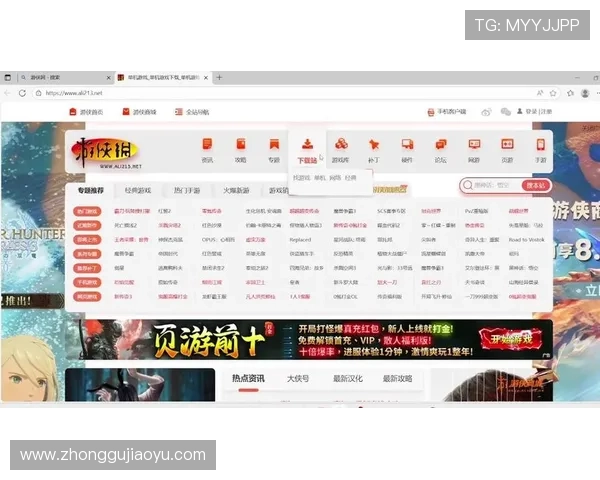Click the browser back arrow
The height and width of the screenshot is (480, 600).
pyautogui.click(x=7, y=93)
